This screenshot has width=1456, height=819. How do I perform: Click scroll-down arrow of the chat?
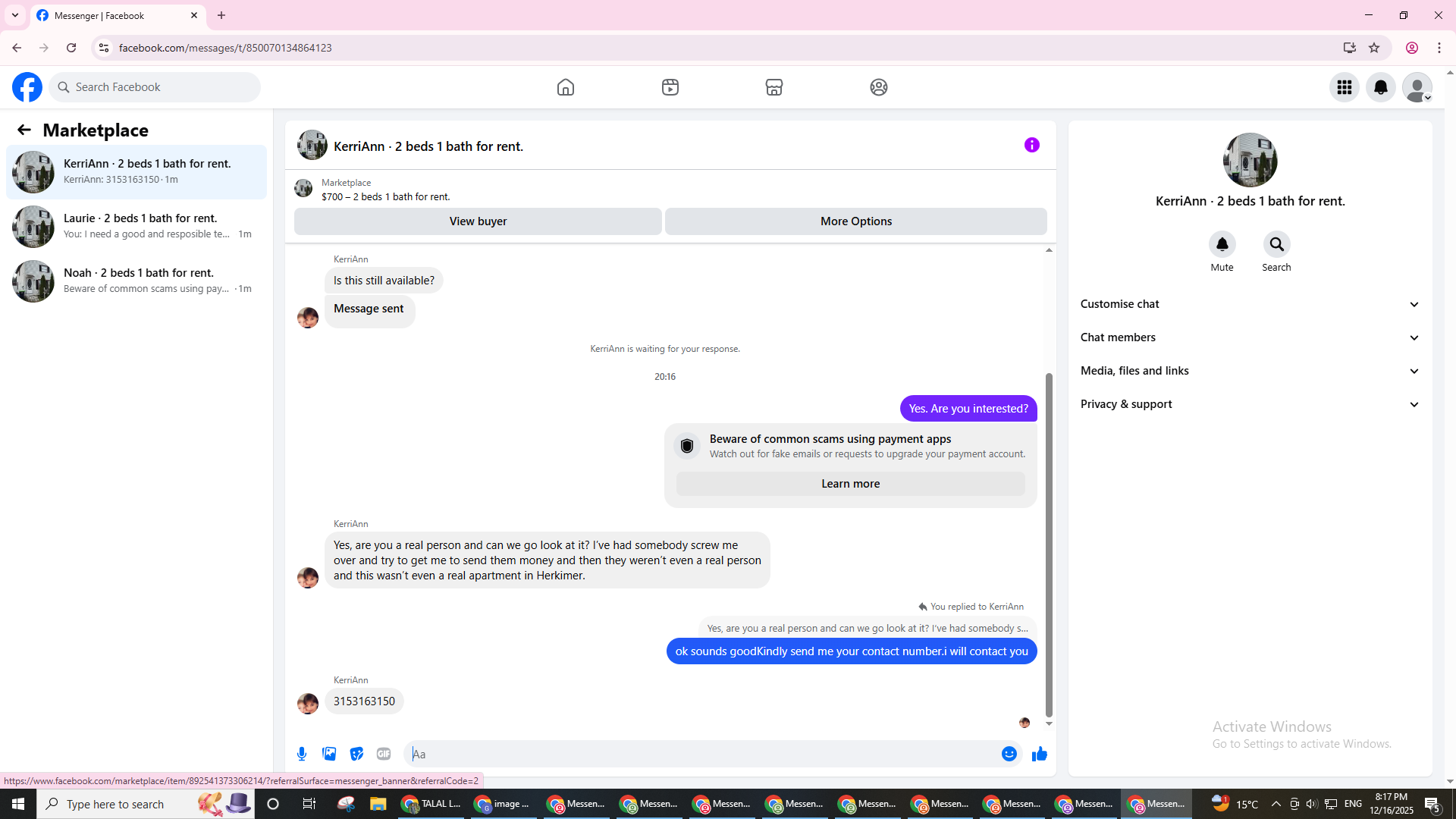click(1050, 724)
